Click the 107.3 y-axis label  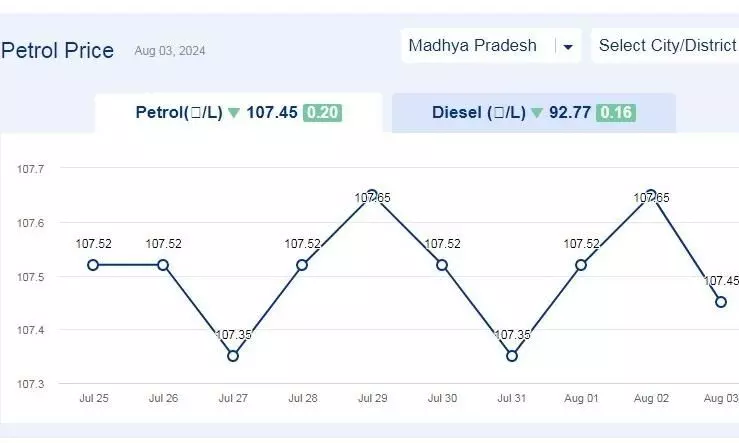tap(31, 384)
